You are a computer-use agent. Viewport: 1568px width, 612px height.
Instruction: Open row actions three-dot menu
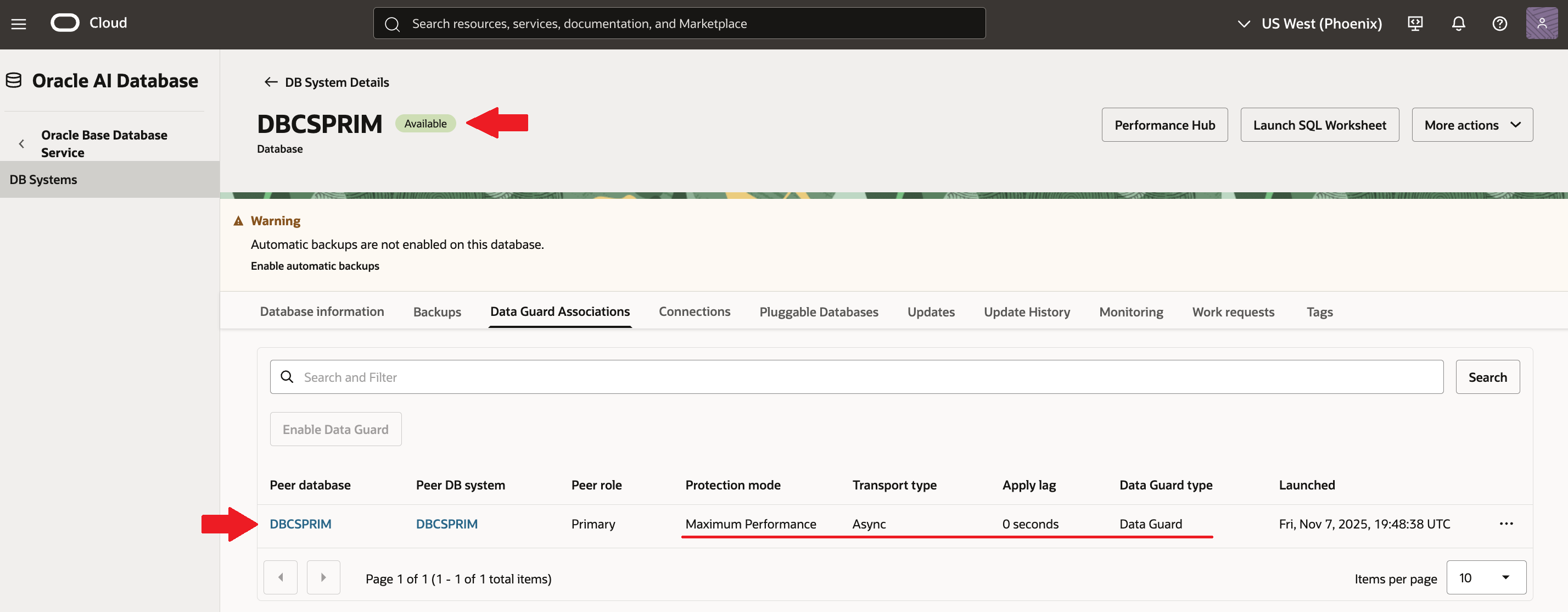coord(1506,524)
